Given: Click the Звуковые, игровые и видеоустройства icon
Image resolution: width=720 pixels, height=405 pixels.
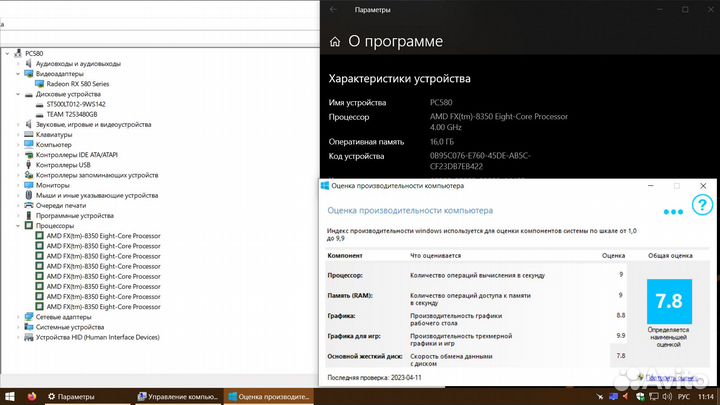Looking at the screenshot, I should (28, 124).
